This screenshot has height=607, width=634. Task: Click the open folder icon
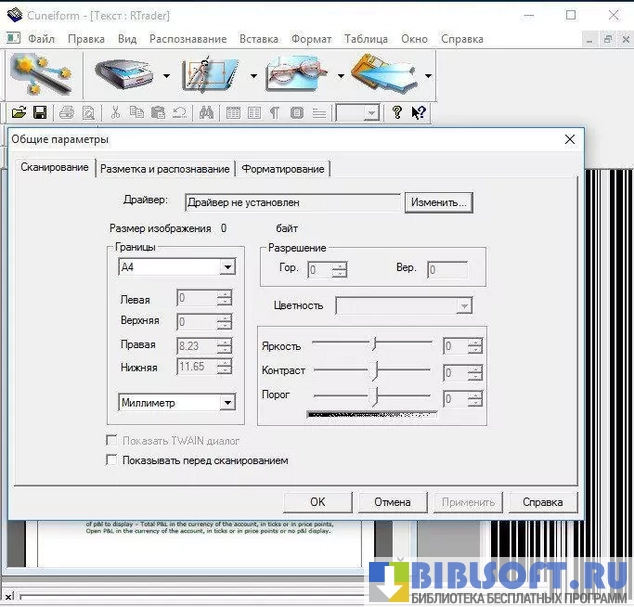[18, 113]
